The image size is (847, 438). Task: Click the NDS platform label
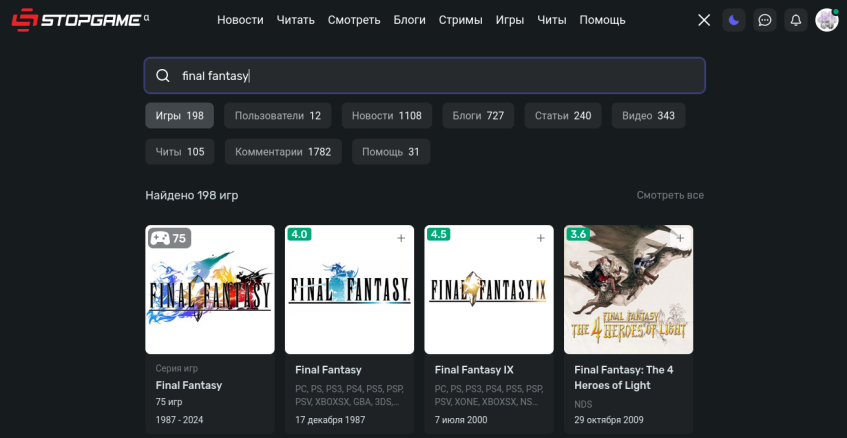click(583, 405)
